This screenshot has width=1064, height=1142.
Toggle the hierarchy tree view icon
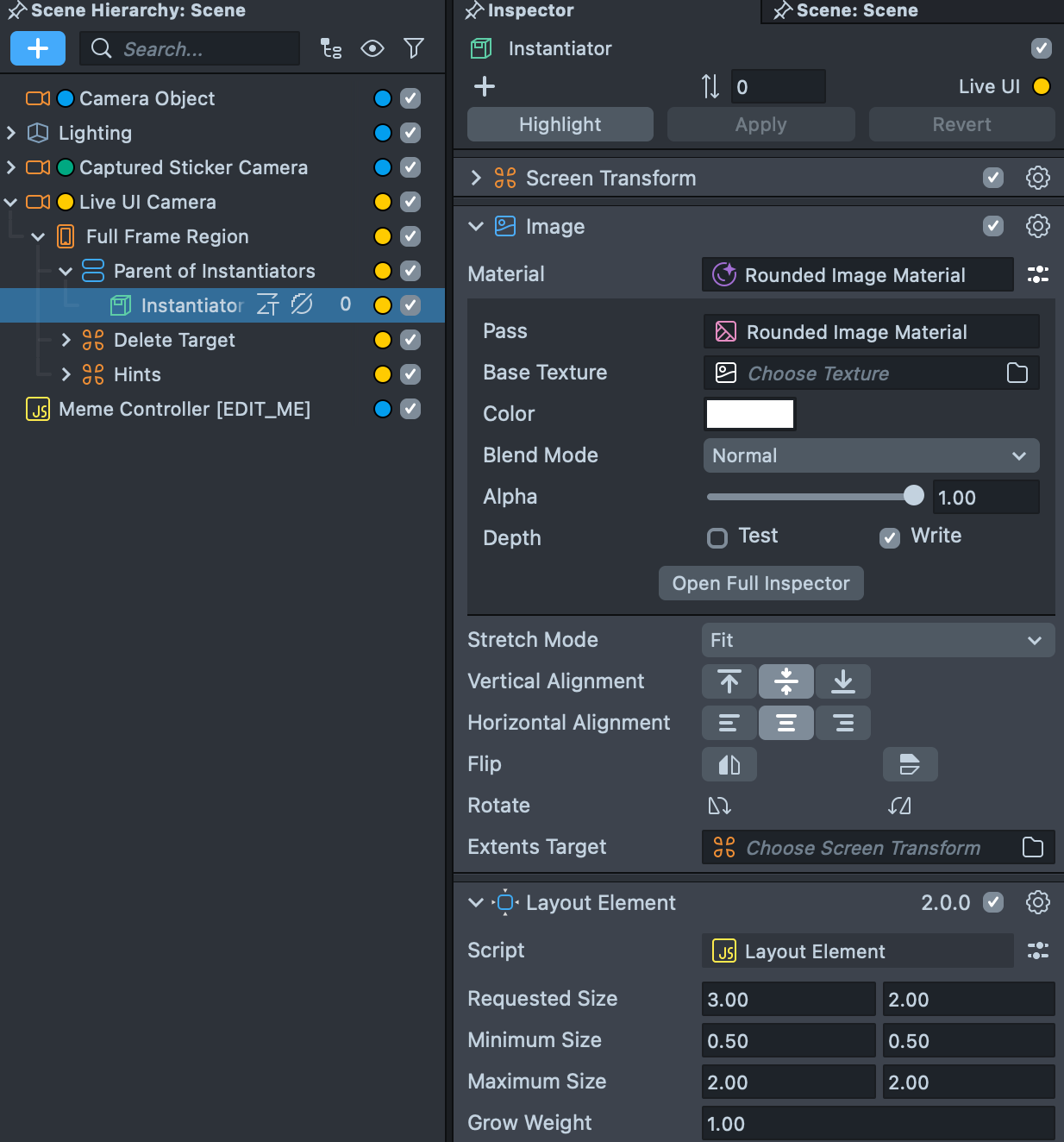pos(331,48)
